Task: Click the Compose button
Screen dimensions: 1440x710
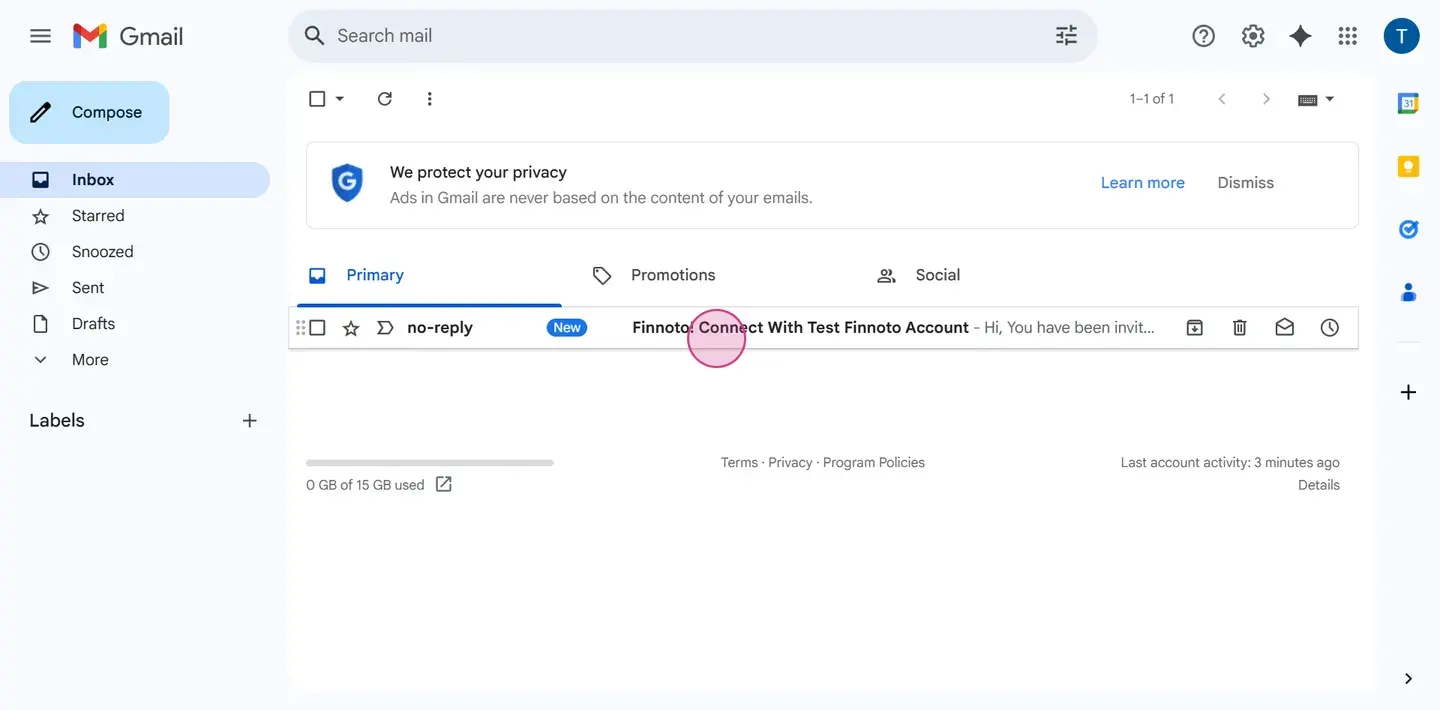Action: point(89,112)
